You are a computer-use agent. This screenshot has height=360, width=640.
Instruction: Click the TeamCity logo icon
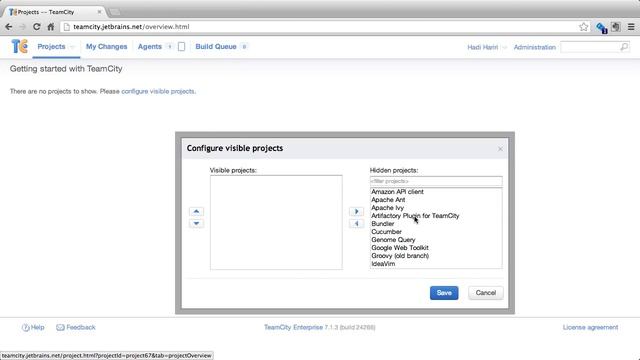[x=19, y=46]
